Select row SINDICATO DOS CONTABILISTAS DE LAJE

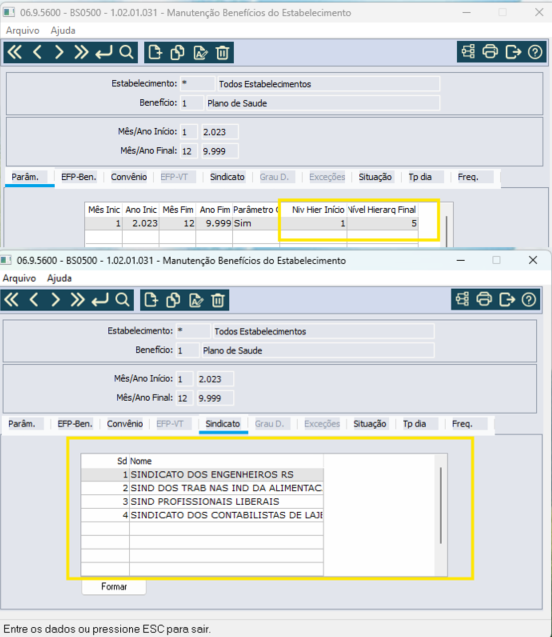pos(202,515)
